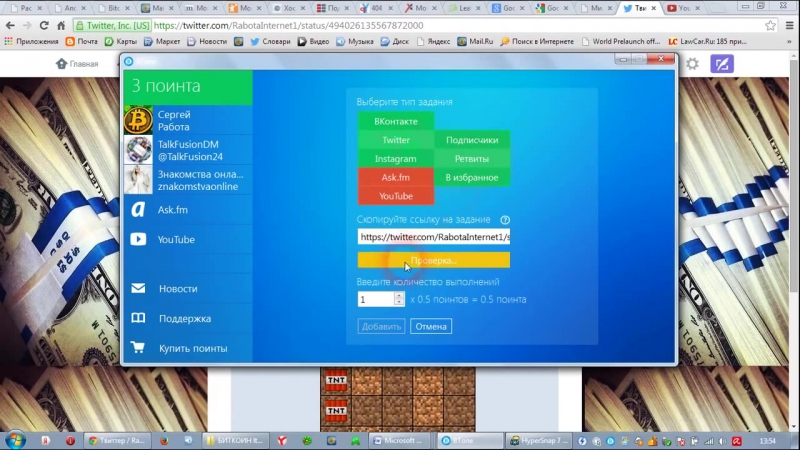Open Firefox from the taskbar
Image resolution: width=800 pixels, height=450 pixels.
(164, 440)
